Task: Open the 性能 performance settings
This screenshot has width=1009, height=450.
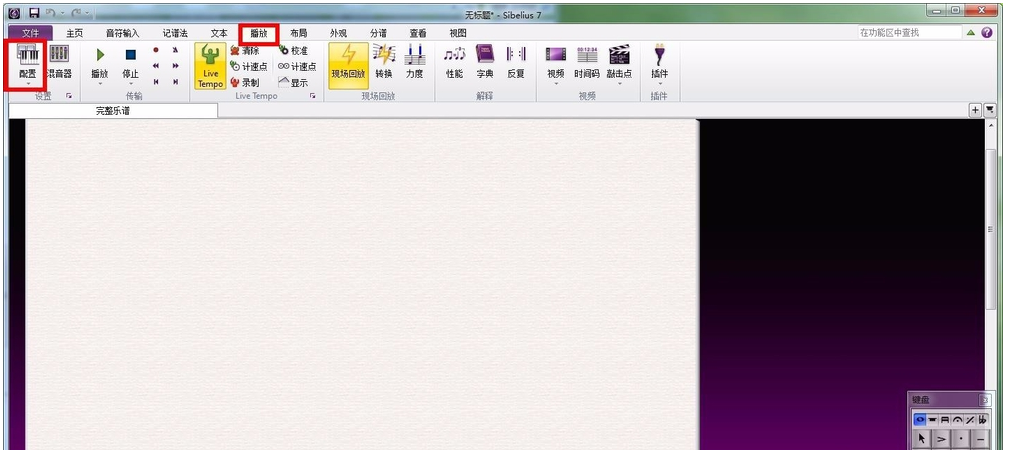Action: [x=454, y=62]
